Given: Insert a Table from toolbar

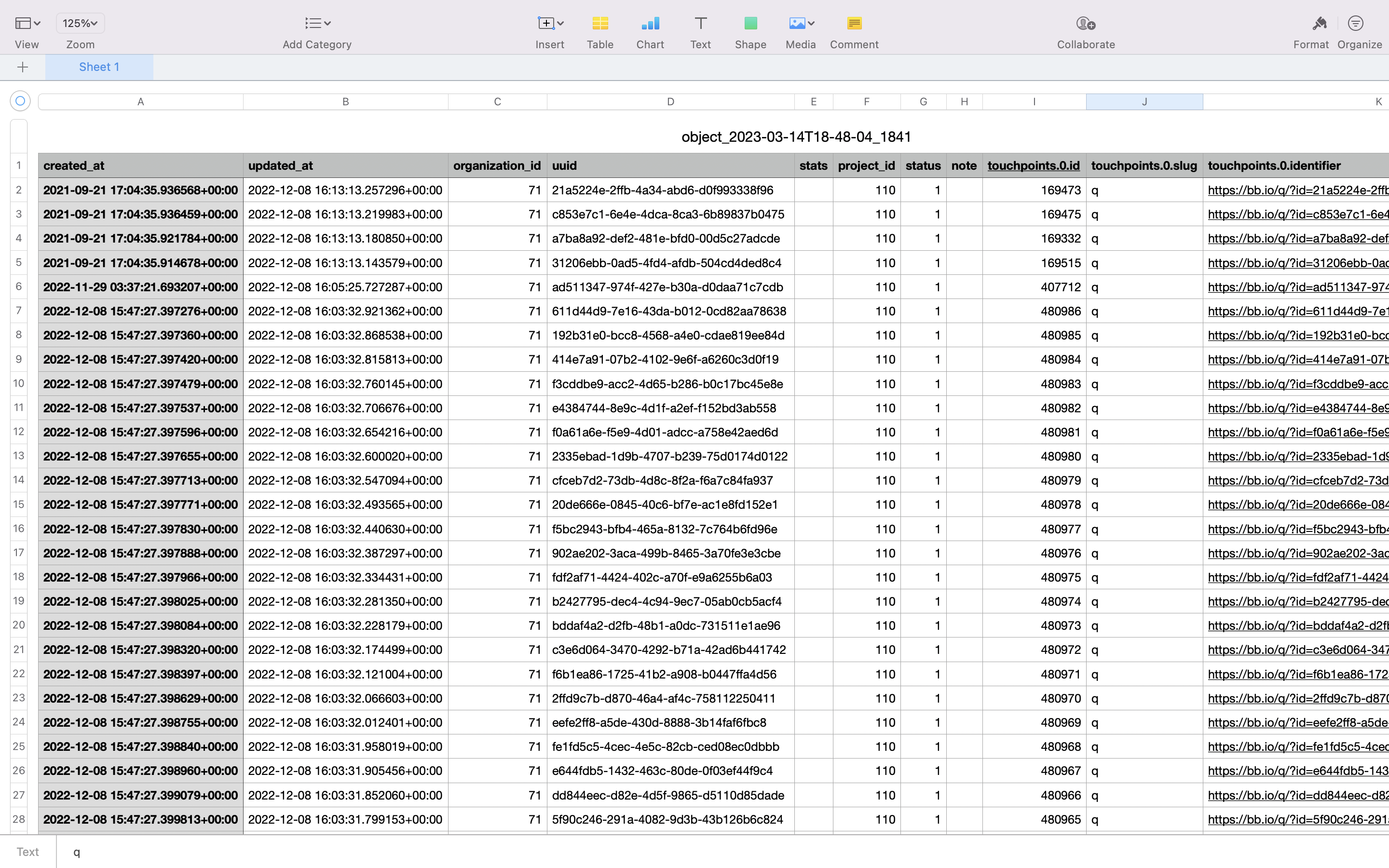Looking at the screenshot, I should (600, 23).
